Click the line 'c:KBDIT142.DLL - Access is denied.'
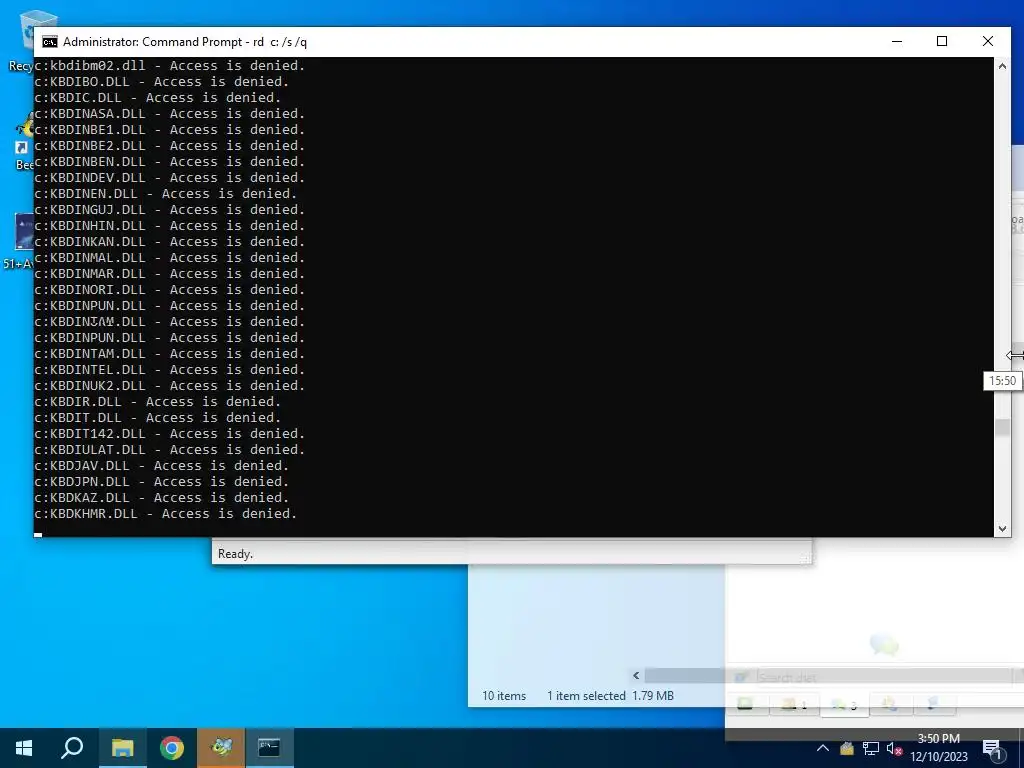The image size is (1024, 768). click(x=170, y=434)
